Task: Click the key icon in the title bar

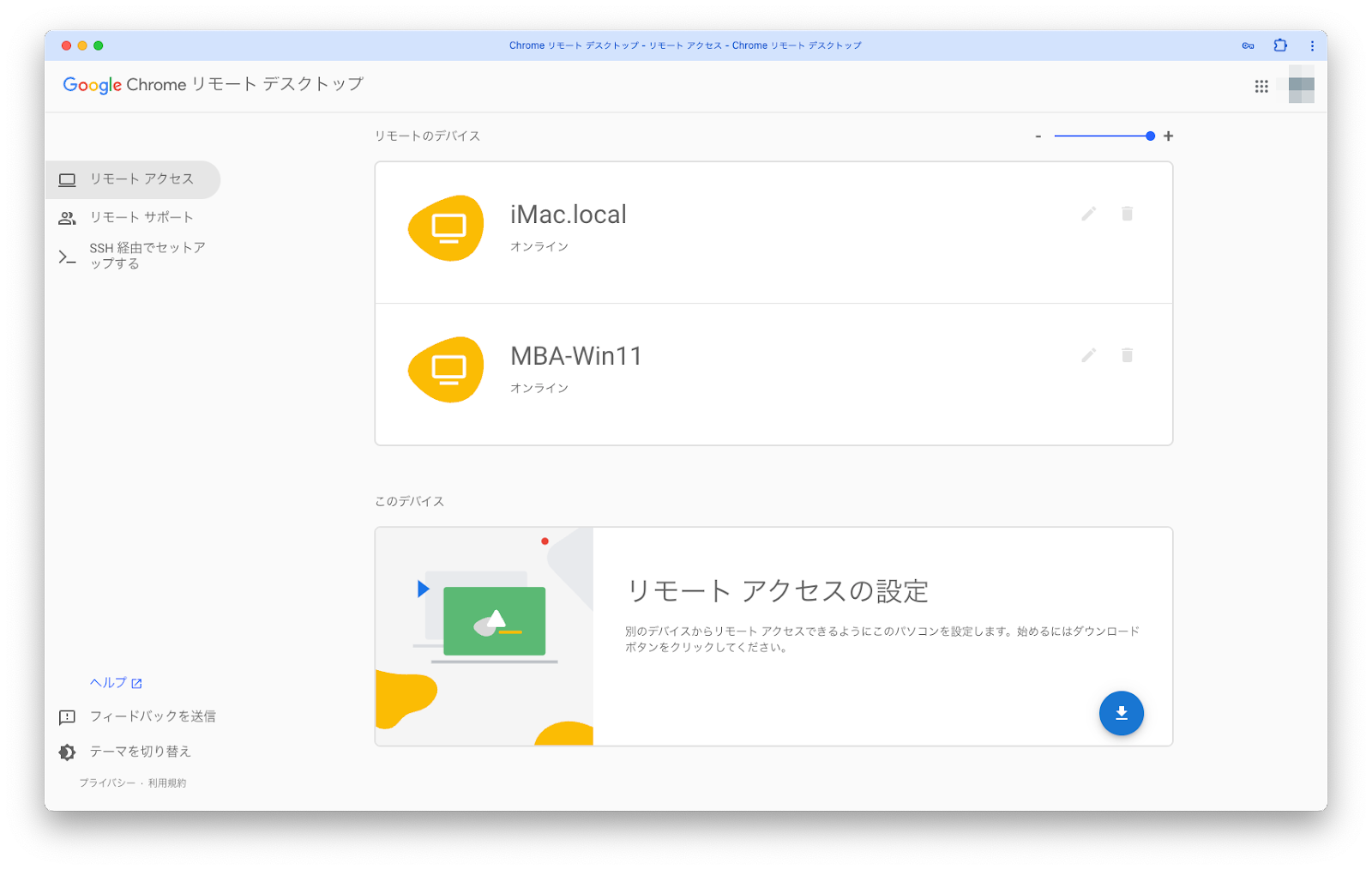Action: (x=1249, y=45)
